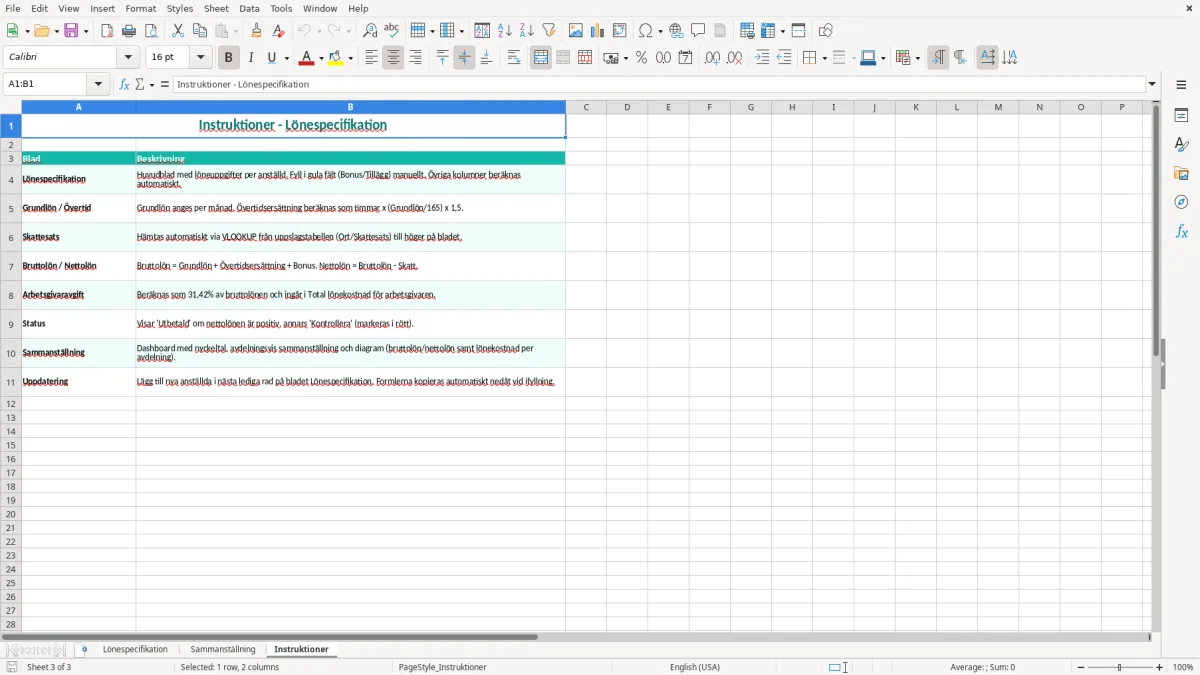Open the Styles menu
The width and height of the screenshot is (1200, 675).
click(x=180, y=8)
